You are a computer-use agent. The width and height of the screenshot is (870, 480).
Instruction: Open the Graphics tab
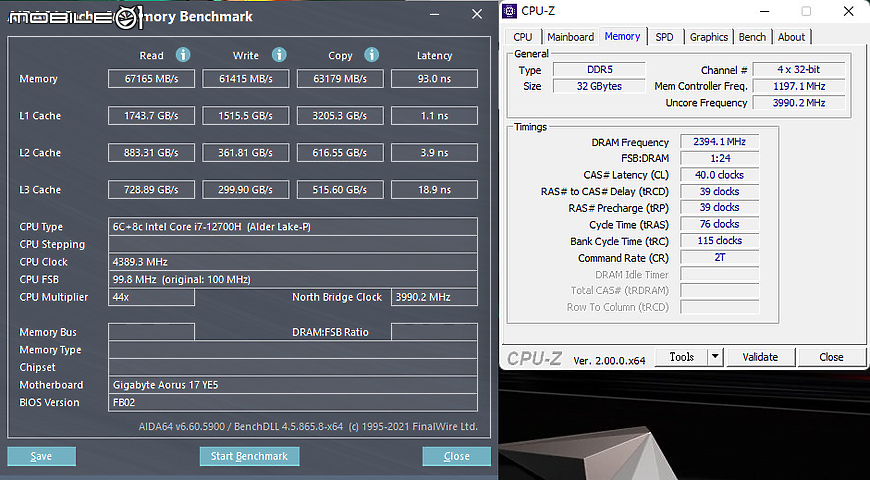[x=709, y=37]
